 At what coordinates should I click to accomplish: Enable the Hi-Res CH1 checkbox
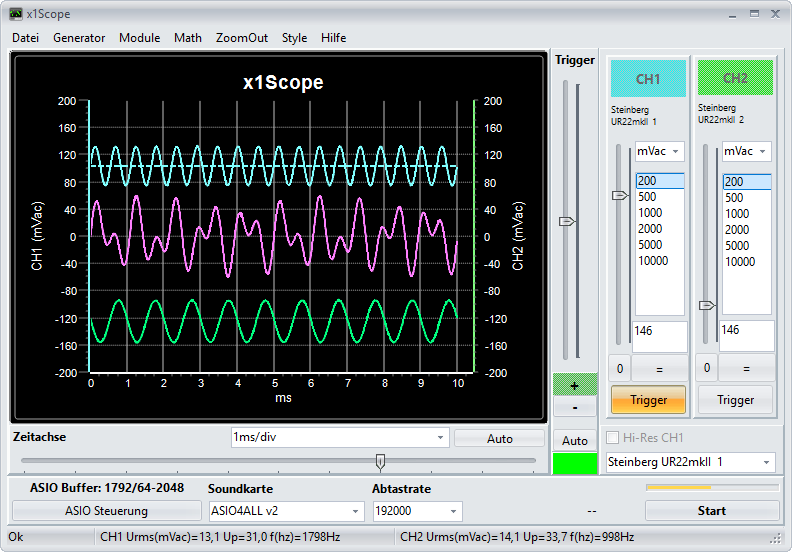click(613, 437)
